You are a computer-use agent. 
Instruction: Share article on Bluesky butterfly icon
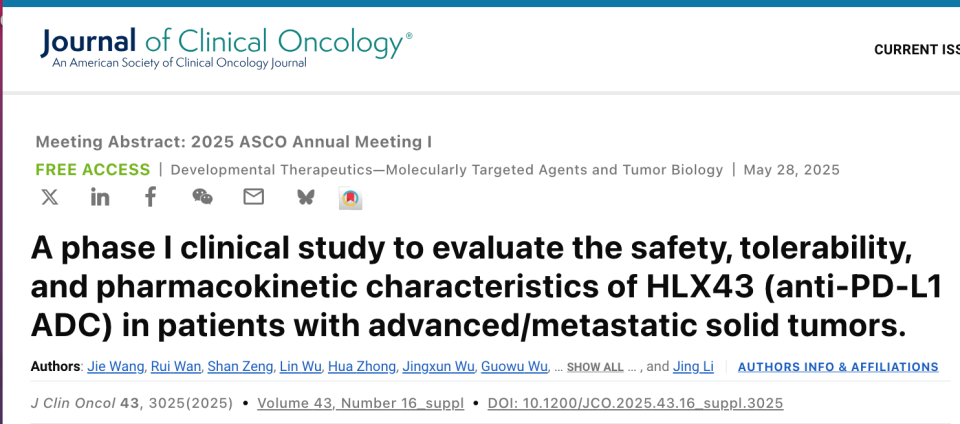tap(305, 197)
